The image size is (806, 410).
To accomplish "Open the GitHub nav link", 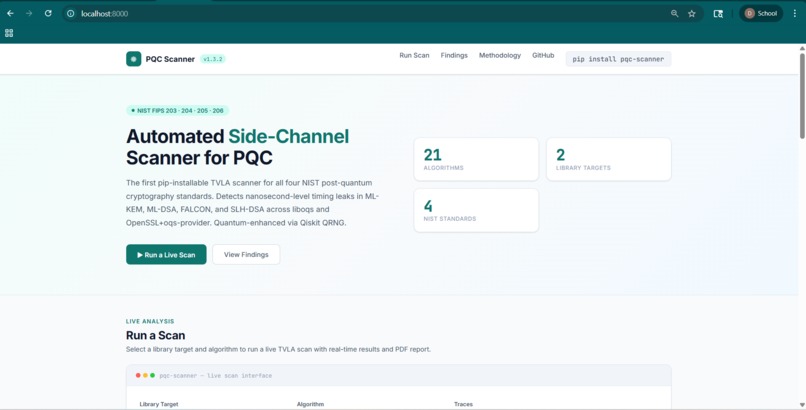I will tap(543, 55).
